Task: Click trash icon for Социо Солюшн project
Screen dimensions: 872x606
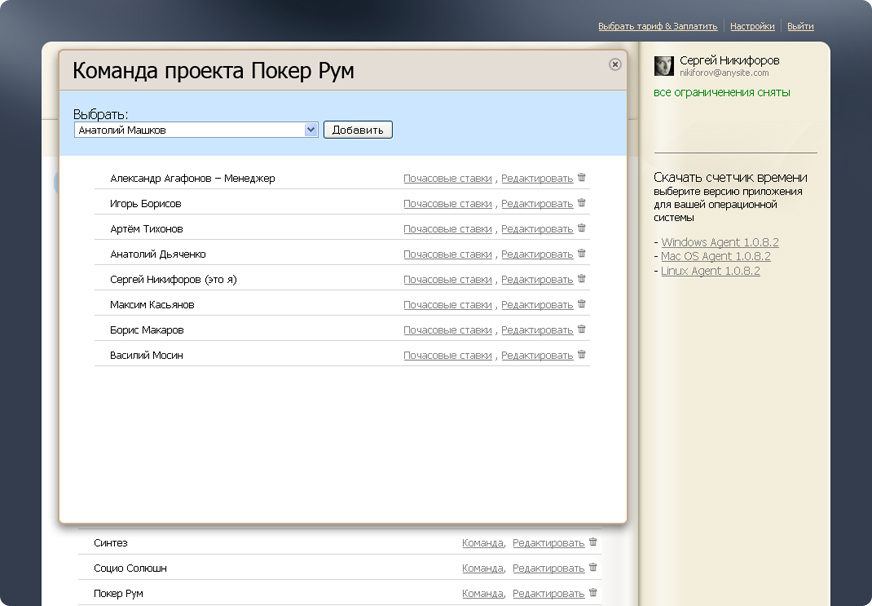Action: pos(593,568)
